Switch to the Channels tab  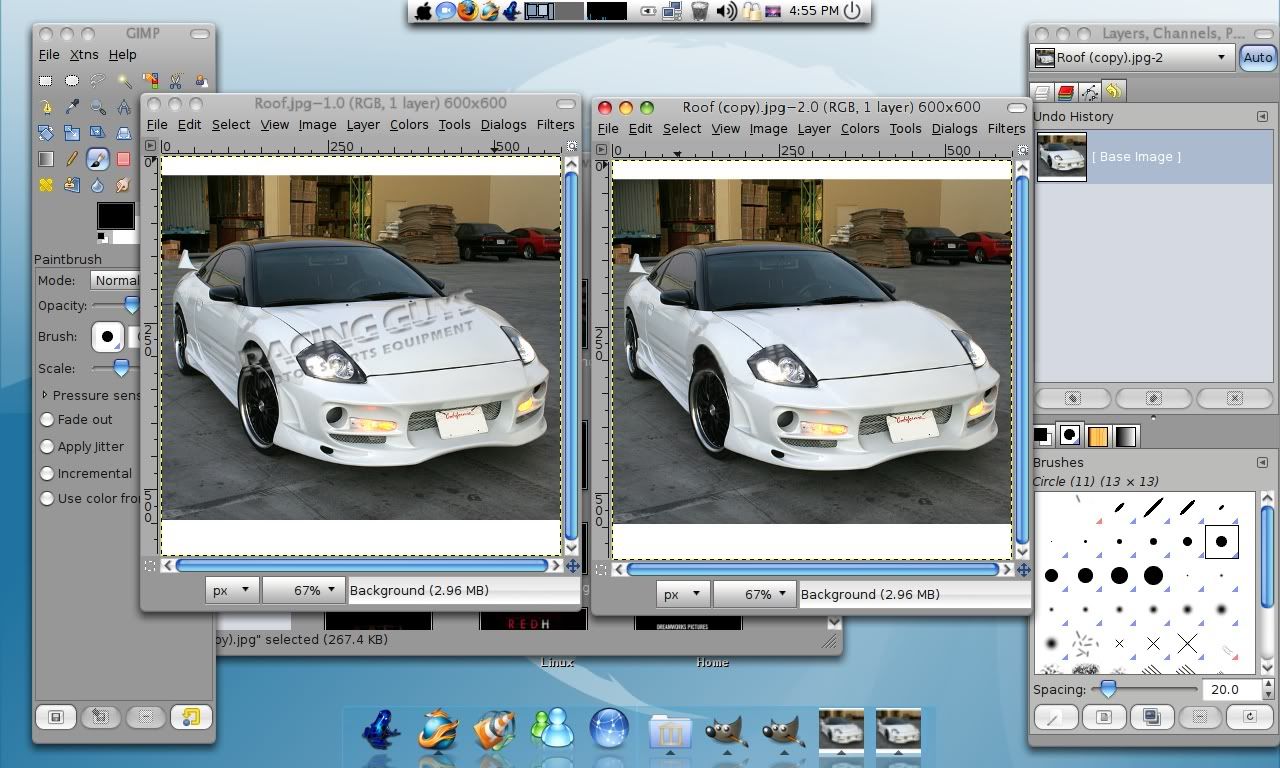(x=1066, y=92)
